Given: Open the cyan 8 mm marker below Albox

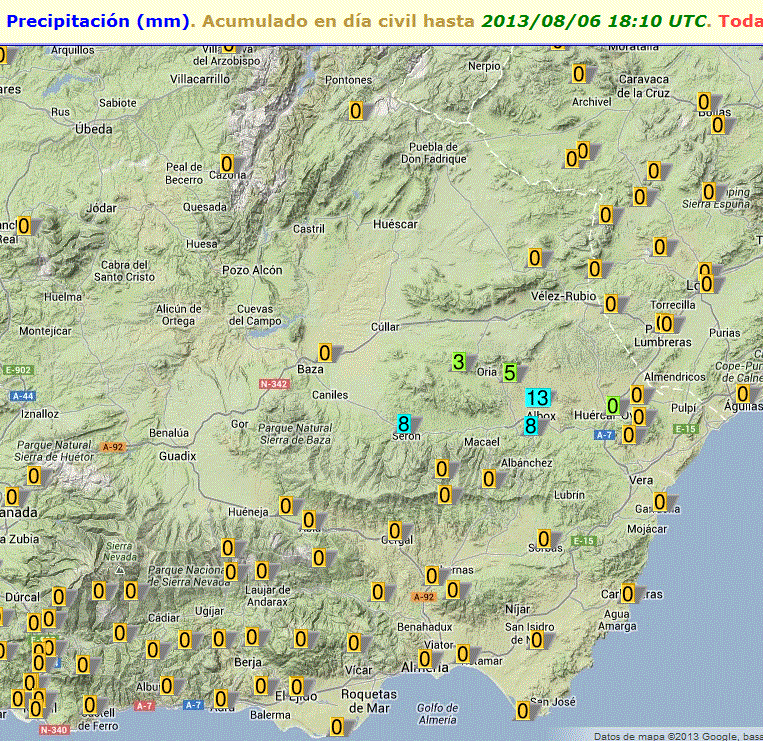Looking at the screenshot, I should [530, 426].
